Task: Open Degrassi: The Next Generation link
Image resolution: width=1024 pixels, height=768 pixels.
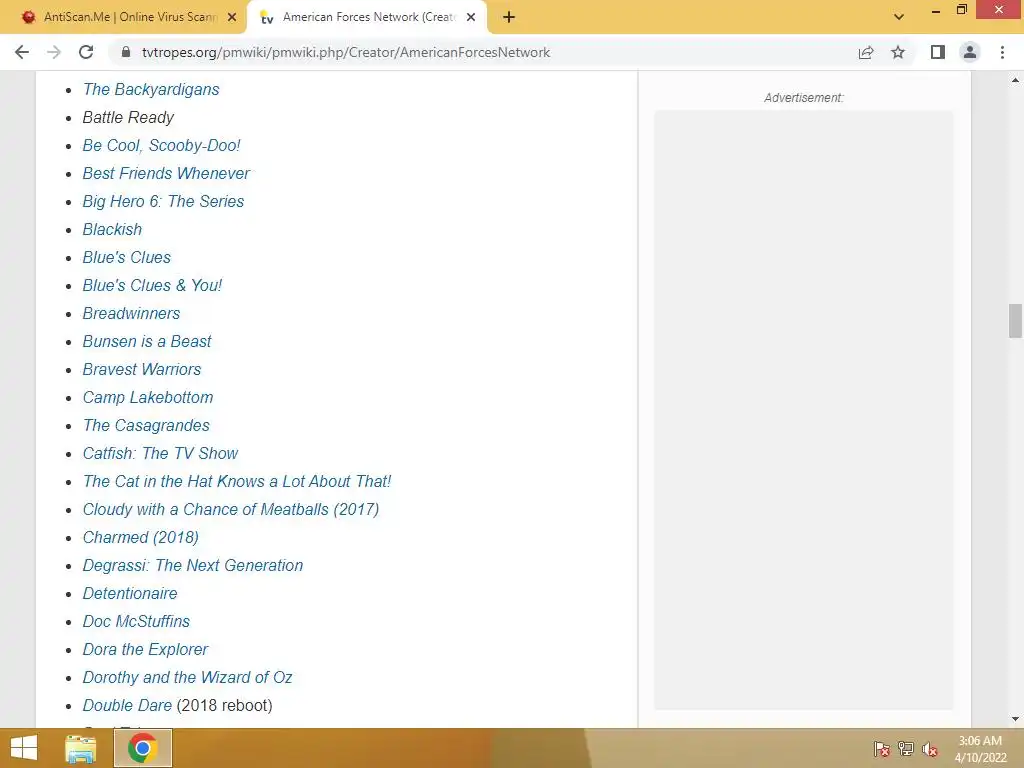Action: click(193, 566)
